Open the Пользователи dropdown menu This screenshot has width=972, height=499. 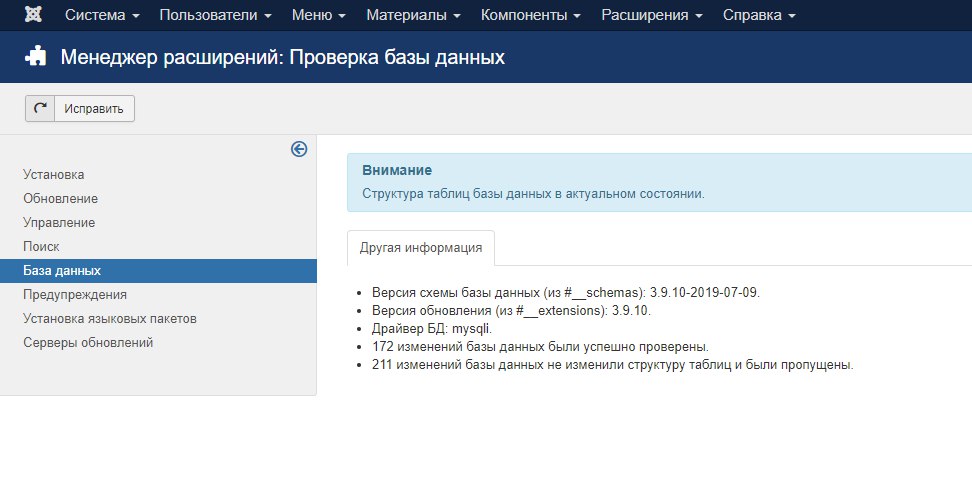216,15
